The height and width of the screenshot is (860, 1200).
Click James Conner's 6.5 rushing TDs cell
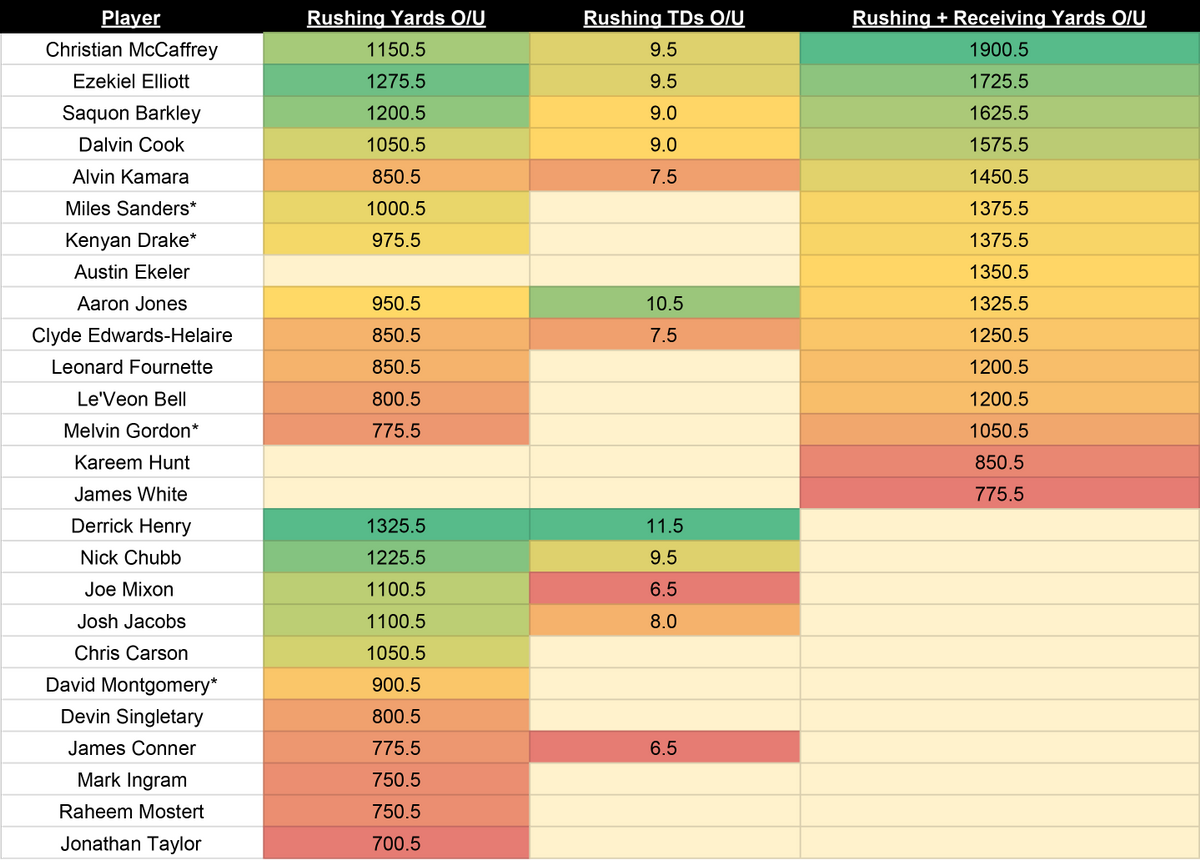(x=664, y=748)
